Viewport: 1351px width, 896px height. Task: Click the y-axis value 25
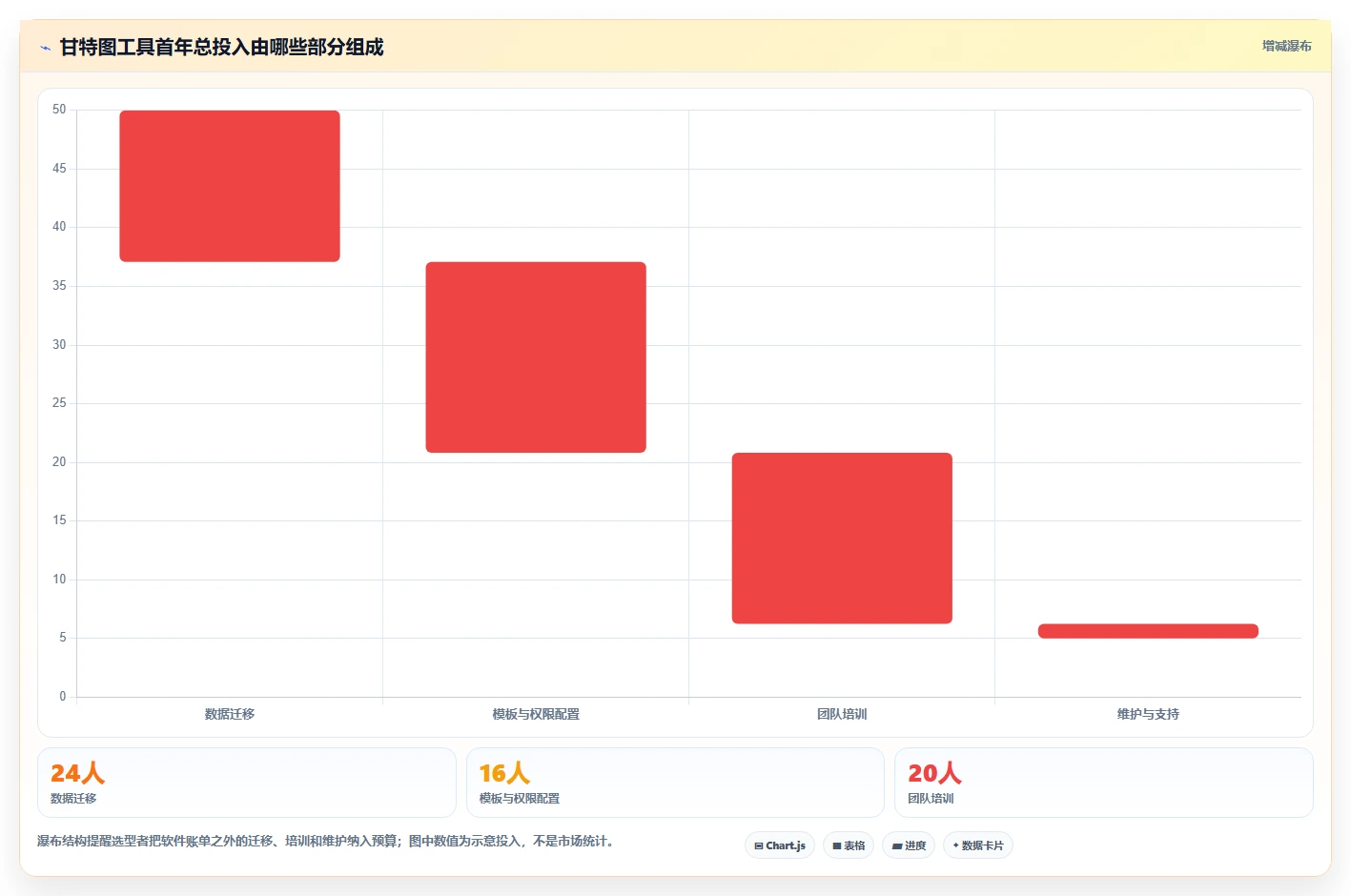(59, 403)
